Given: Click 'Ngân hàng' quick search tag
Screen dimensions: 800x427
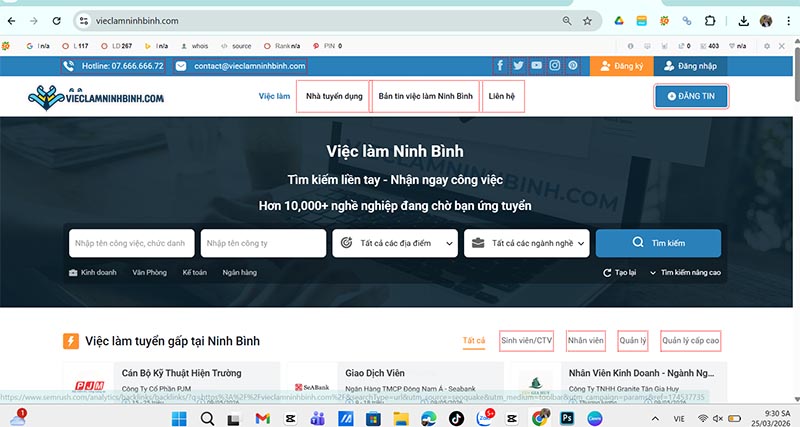Looking at the screenshot, I should [240, 272].
